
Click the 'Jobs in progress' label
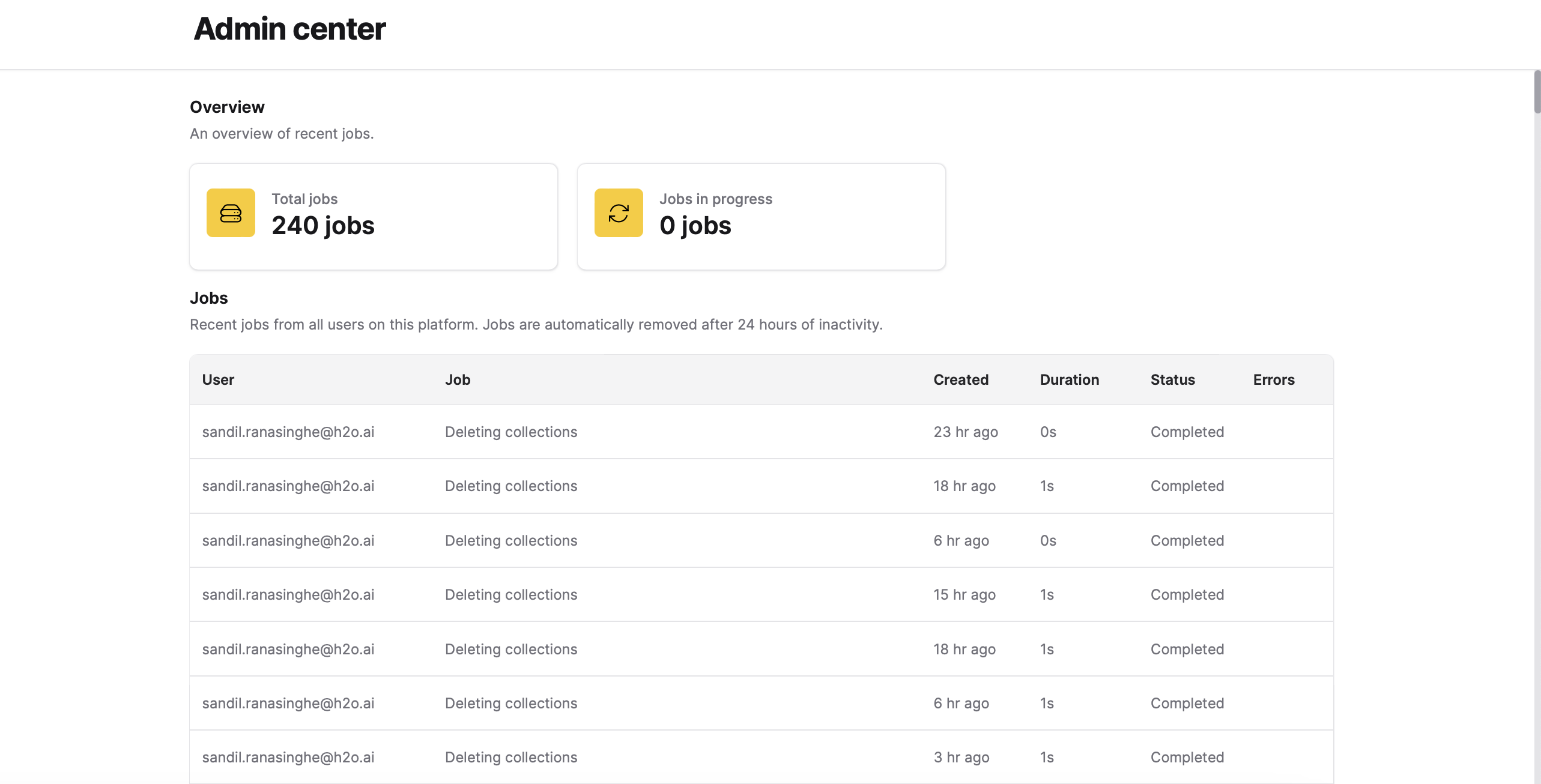[716, 199]
